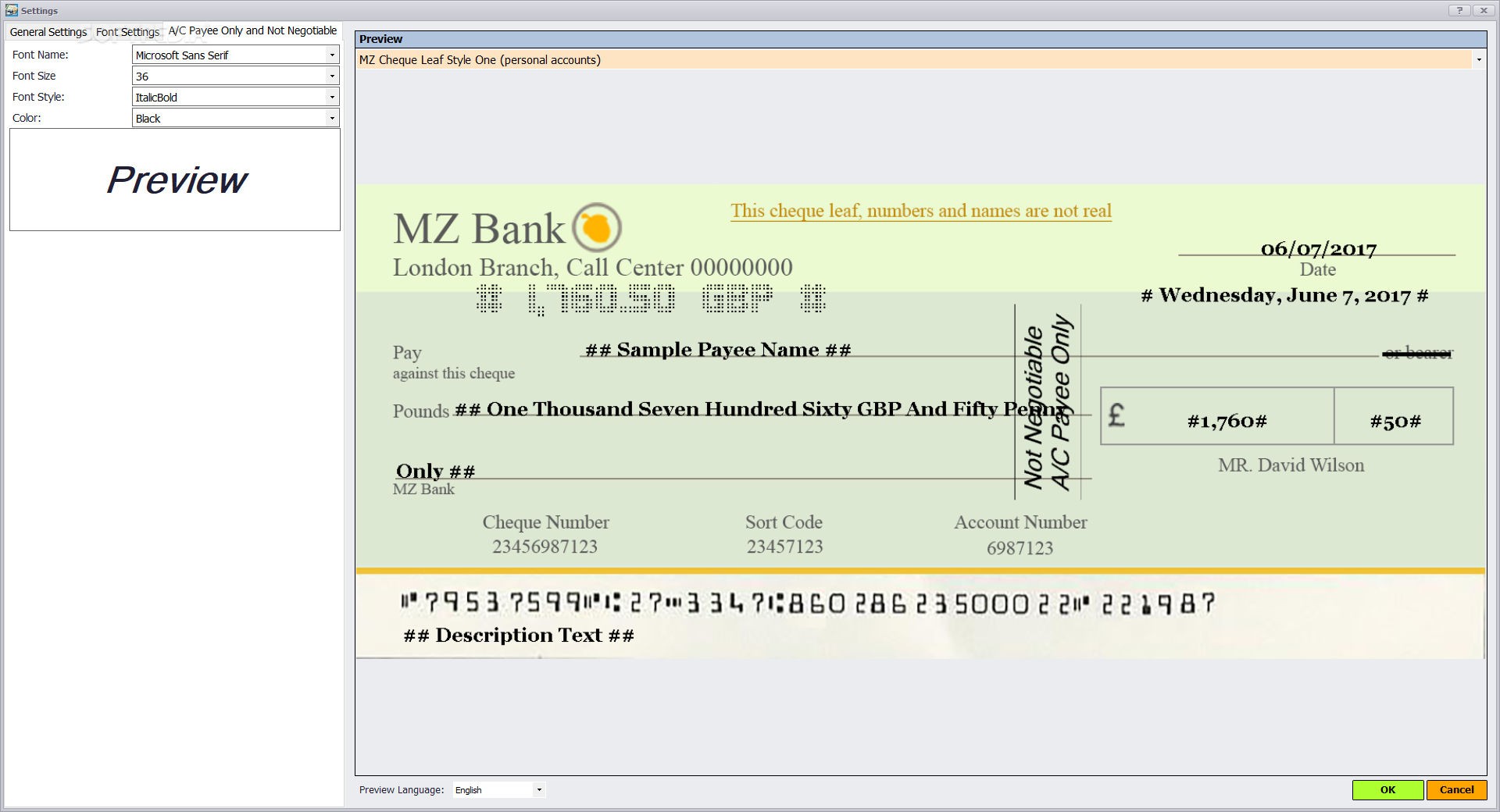Viewport: 1500px width, 812px height.
Task: Switch to the Font Settings tab
Action: (x=127, y=32)
